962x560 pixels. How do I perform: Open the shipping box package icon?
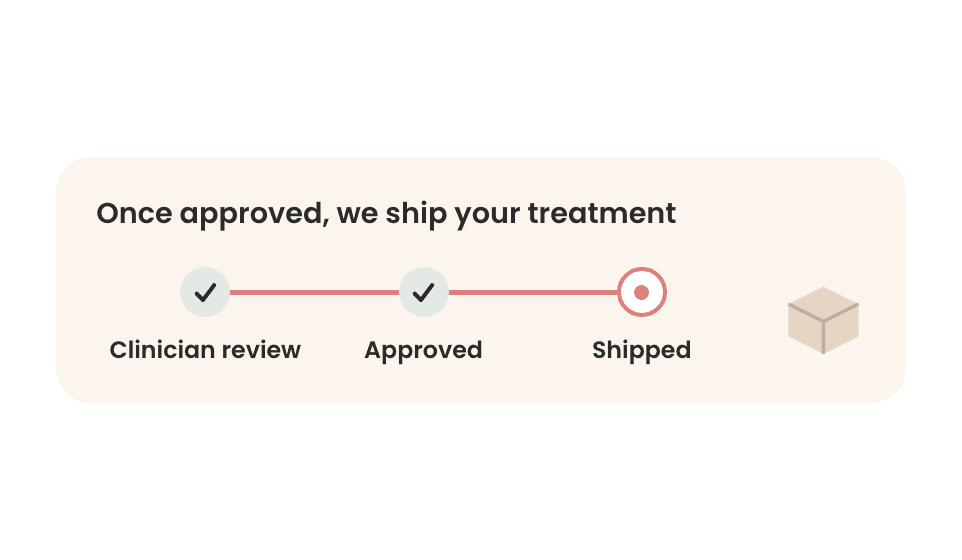coord(823,320)
